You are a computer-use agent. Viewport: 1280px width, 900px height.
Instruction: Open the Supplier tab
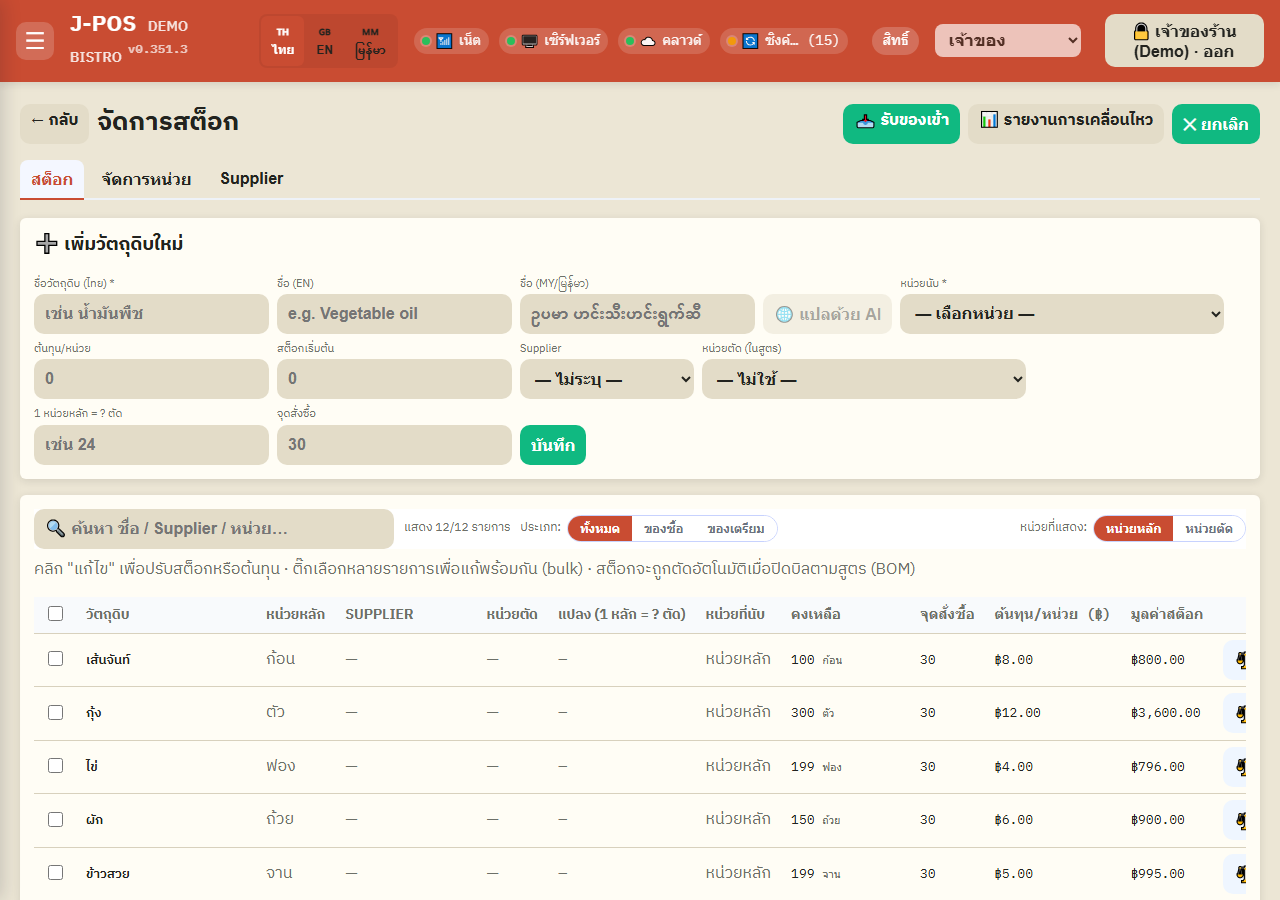click(x=252, y=179)
